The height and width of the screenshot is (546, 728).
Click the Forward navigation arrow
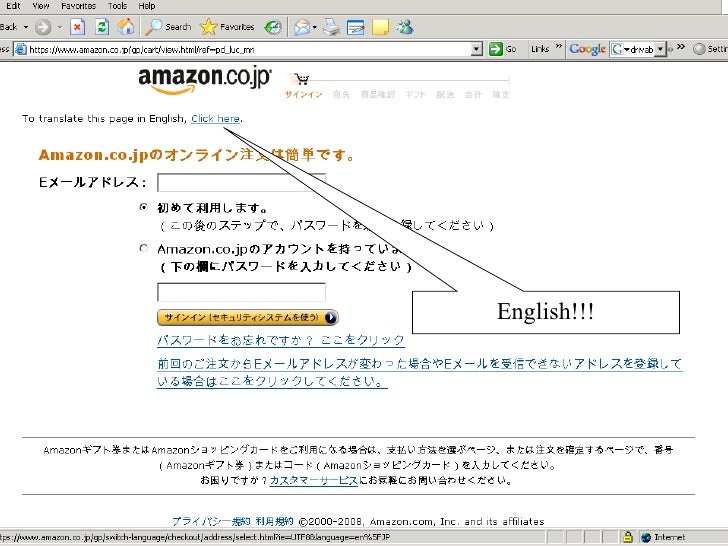(43, 27)
